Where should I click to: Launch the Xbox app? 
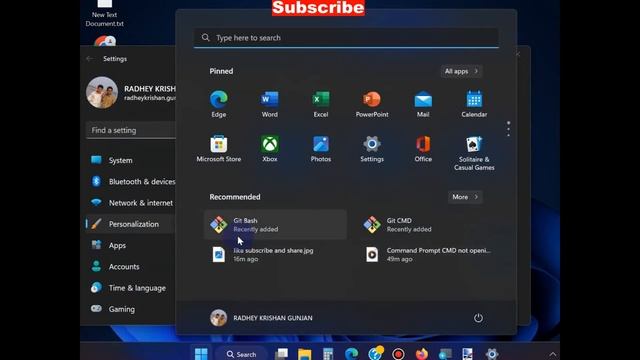click(270, 149)
